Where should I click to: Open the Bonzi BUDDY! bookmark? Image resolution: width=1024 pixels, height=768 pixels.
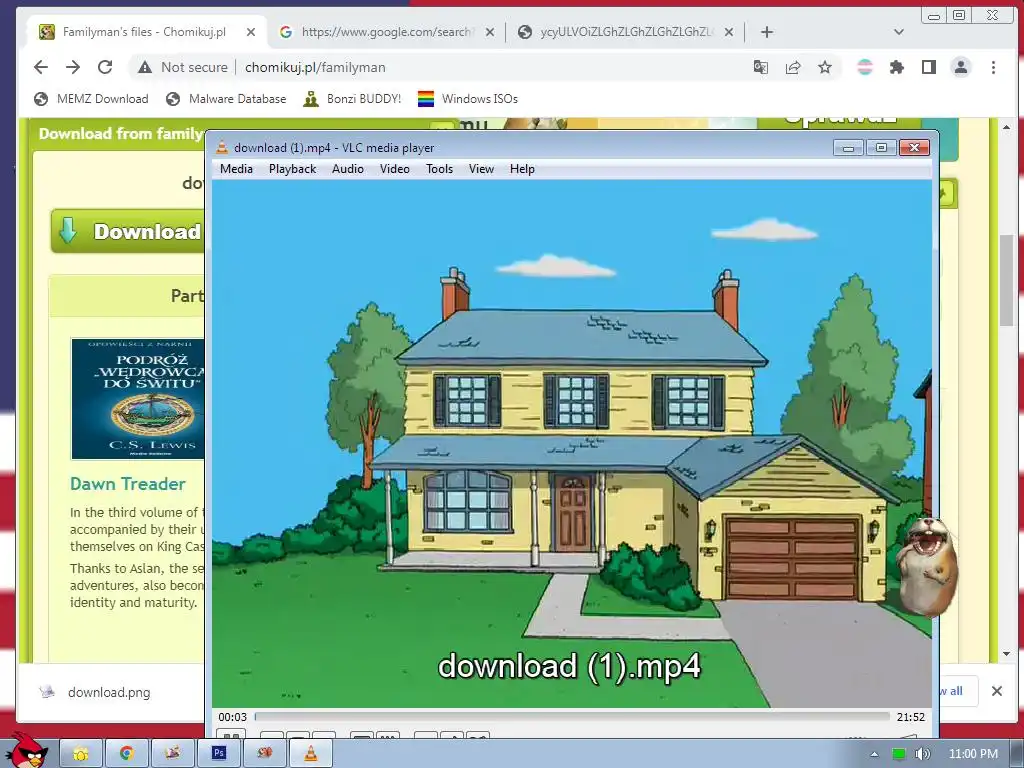pyautogui.click(x=353, y=99)
